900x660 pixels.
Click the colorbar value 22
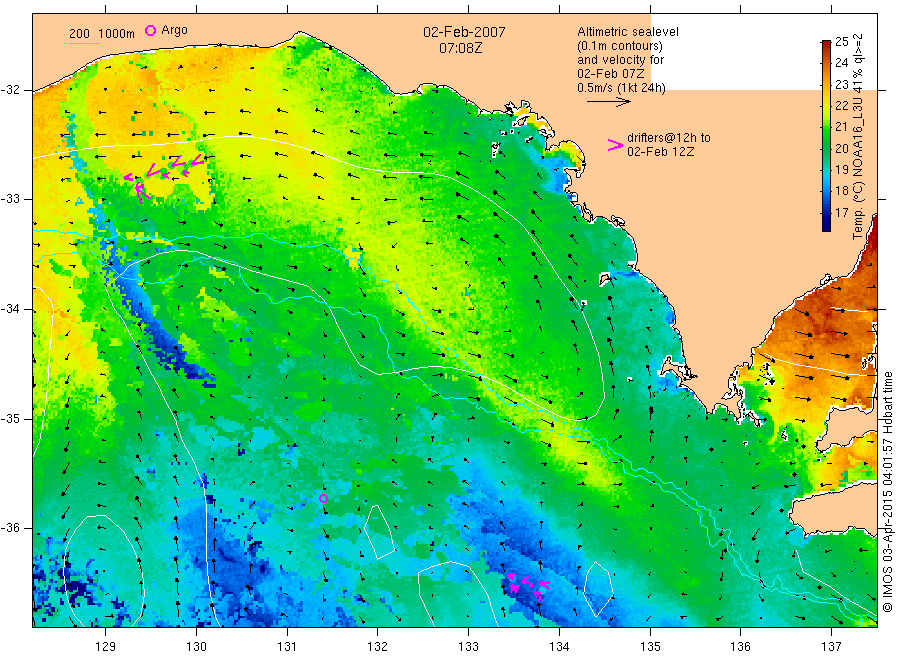point(841,106)
